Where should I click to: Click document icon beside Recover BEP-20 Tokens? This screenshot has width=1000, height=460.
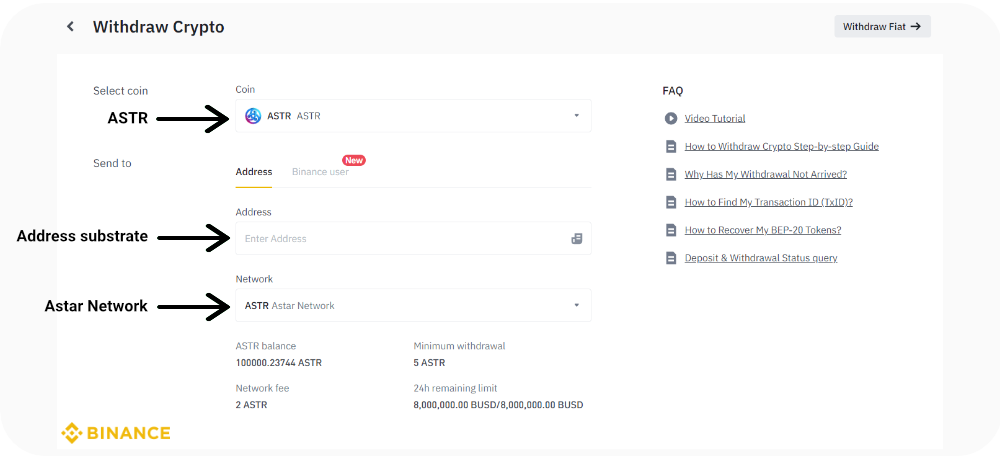671,230
